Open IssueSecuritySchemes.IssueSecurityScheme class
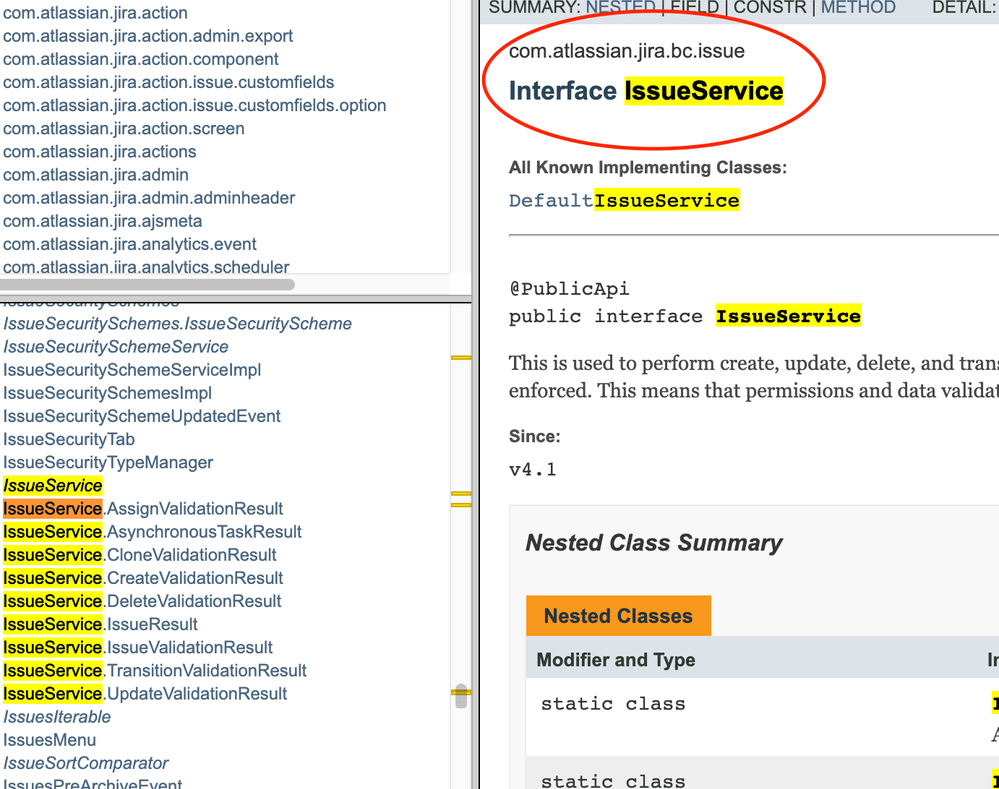Screen dimensions: 999x789 click(178, 324)
